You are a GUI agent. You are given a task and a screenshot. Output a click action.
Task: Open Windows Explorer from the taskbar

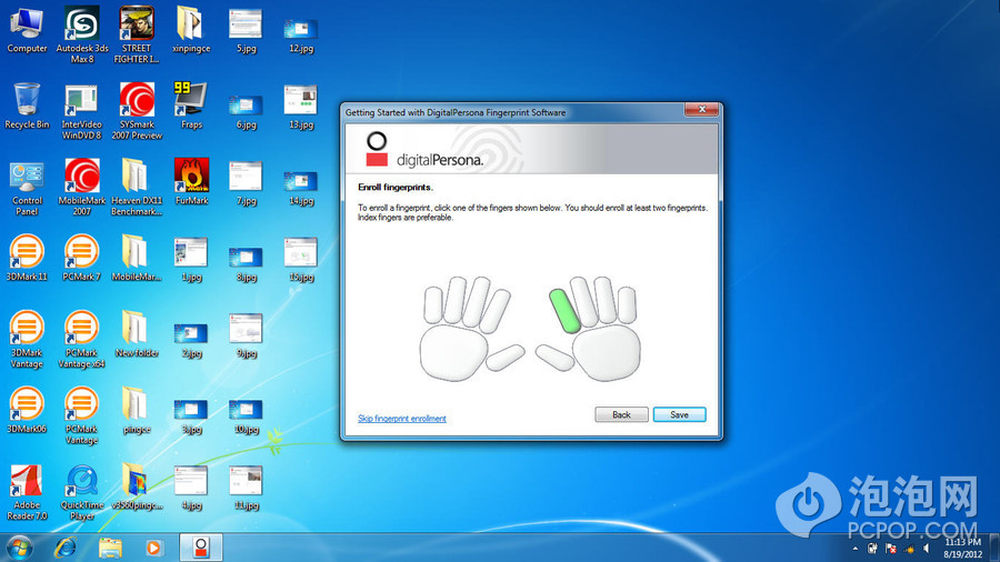tap(110, 547)
